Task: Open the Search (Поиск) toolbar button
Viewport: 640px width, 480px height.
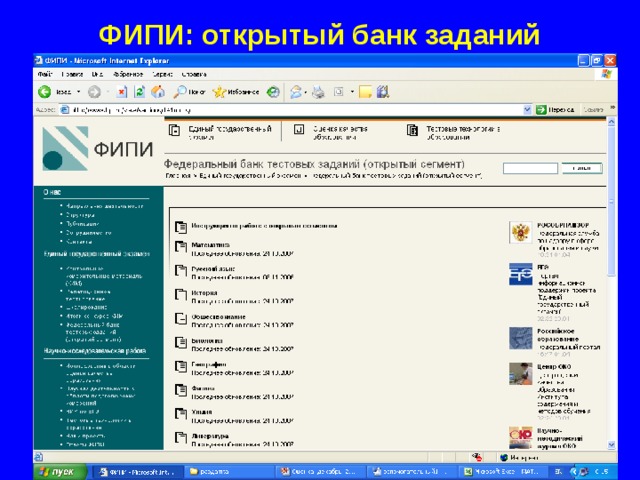Action: (189, 92)
